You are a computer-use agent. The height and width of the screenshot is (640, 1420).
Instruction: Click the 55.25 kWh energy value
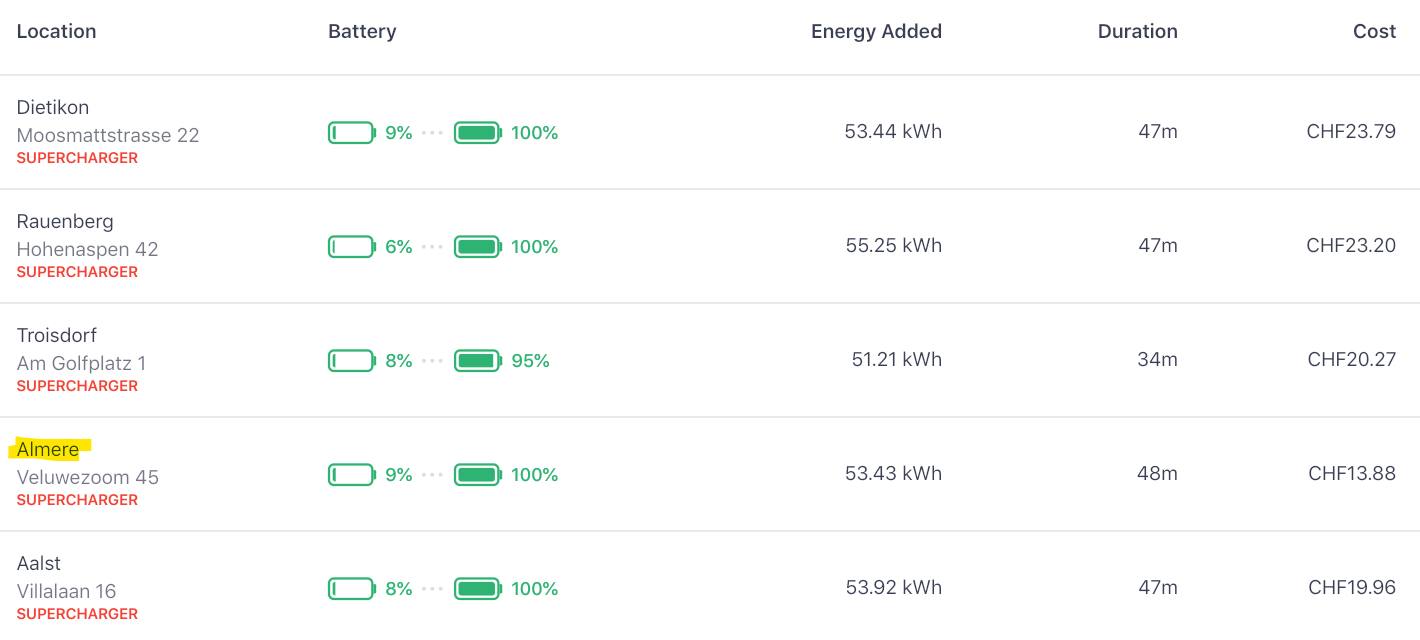tap(893, 246)
